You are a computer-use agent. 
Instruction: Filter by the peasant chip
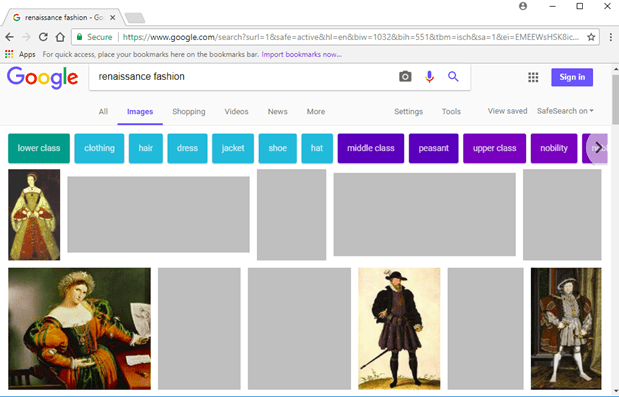point(433,148)
